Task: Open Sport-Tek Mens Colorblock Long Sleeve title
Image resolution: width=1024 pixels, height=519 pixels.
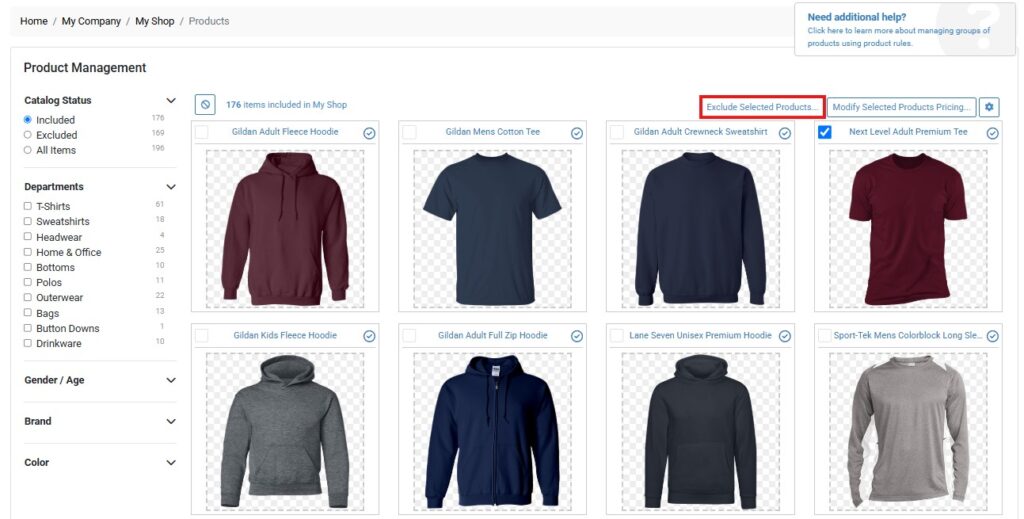Action: [x=908, y=336]
